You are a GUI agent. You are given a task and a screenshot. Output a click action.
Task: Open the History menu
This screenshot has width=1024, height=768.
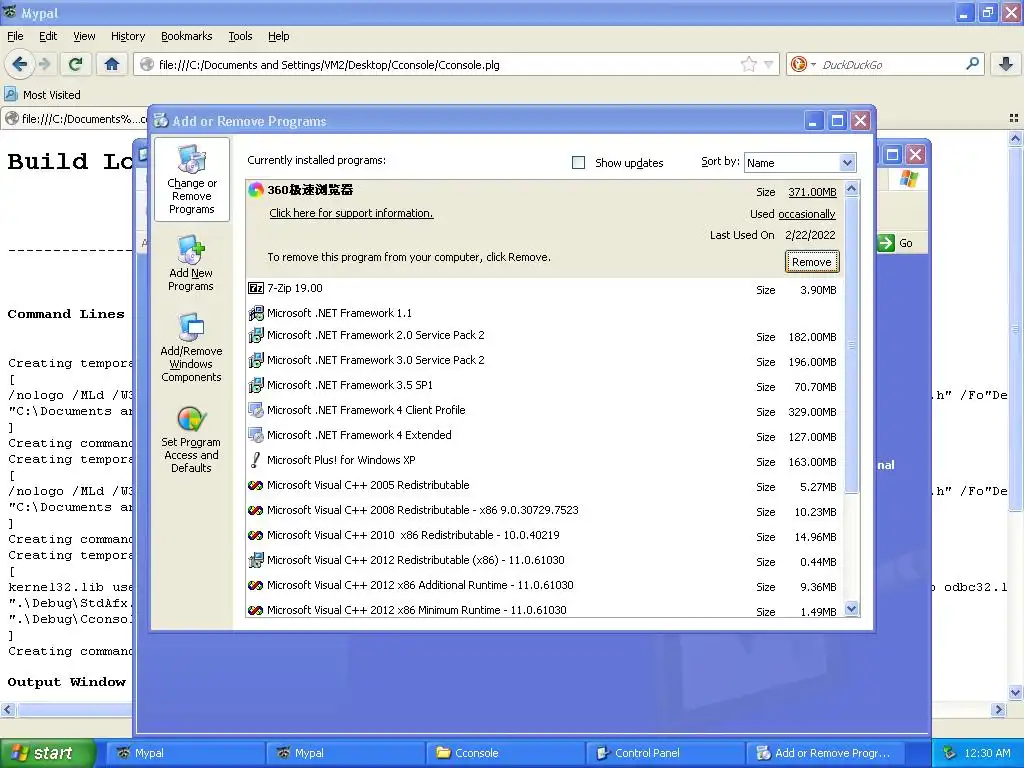[127, 36]
